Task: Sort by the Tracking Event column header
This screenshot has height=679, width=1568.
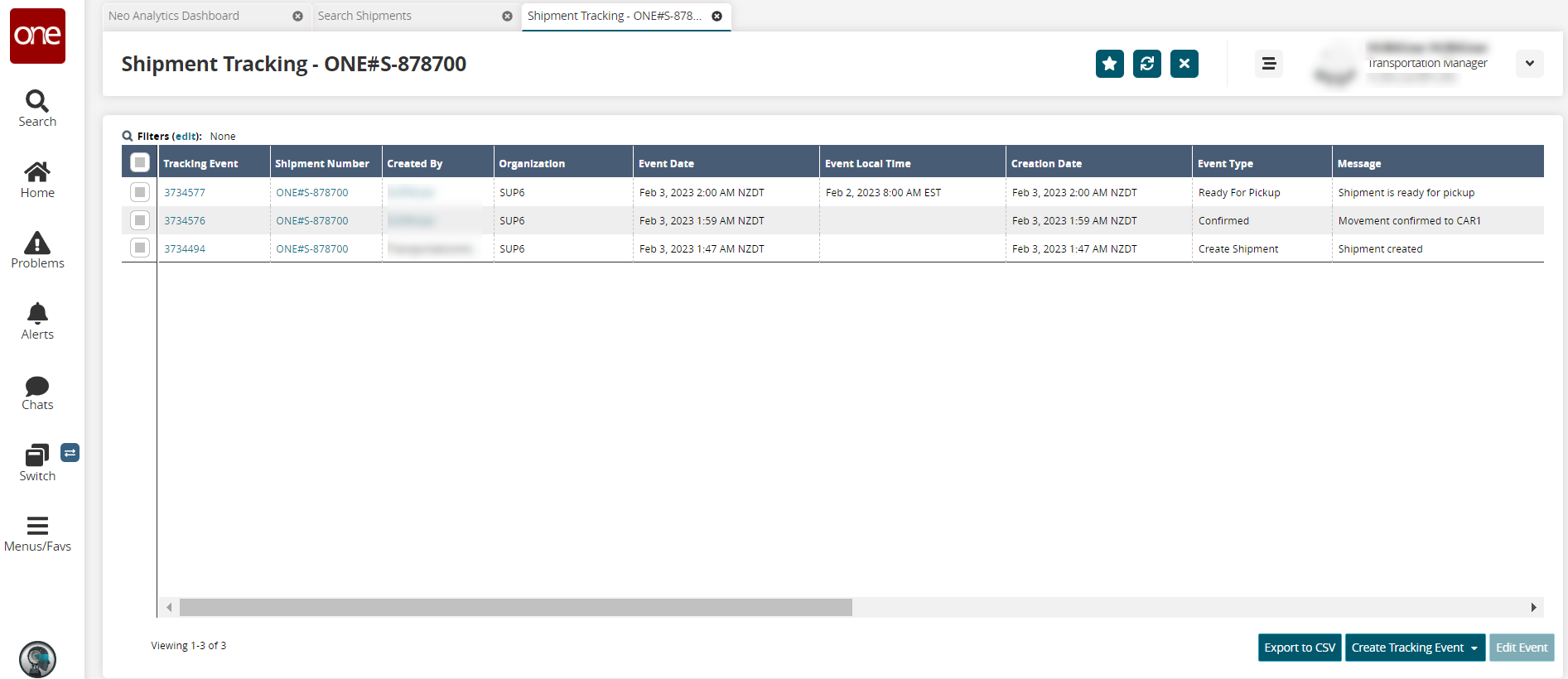Action: coord(214,163)
